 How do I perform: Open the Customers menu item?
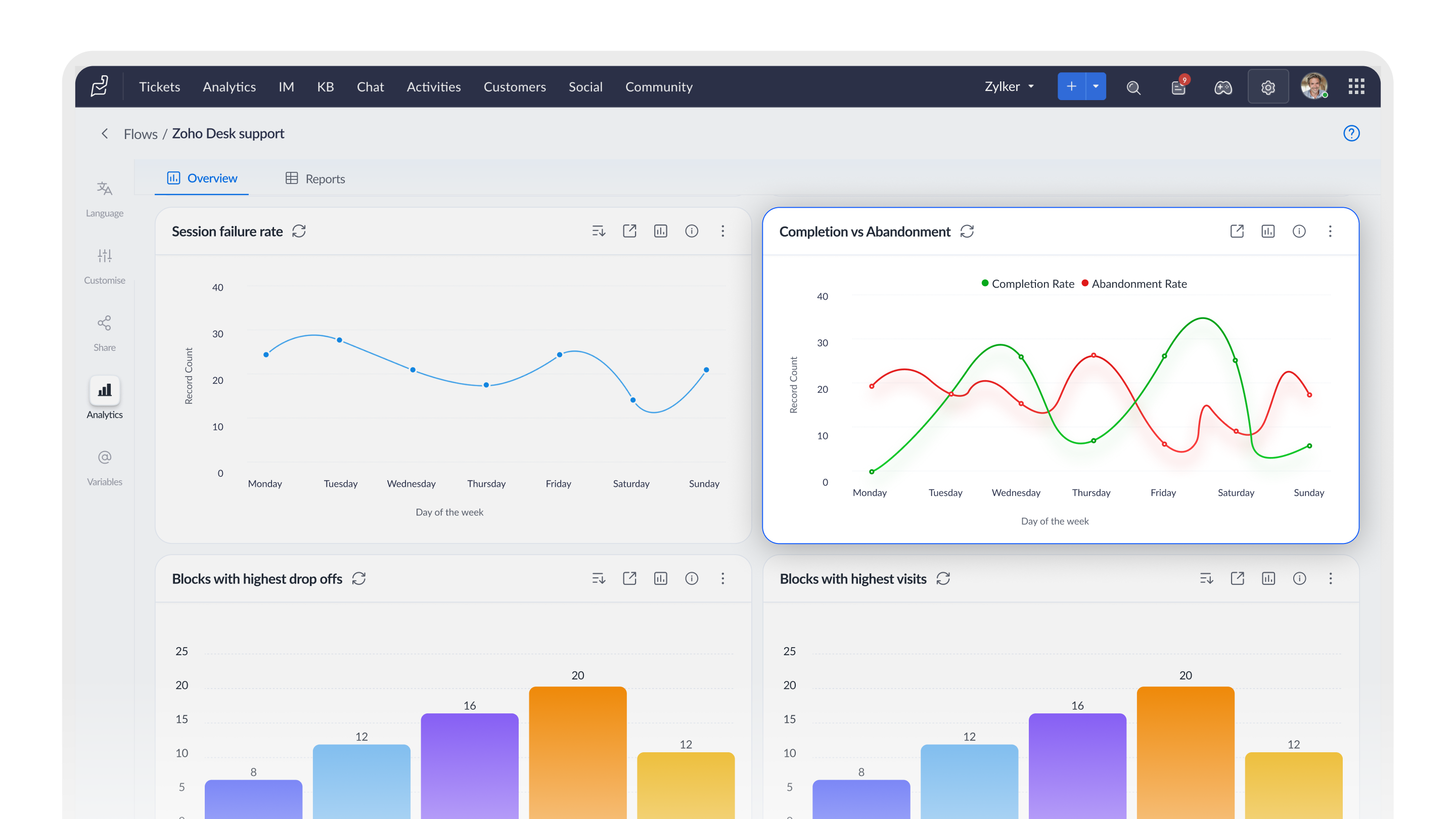point(514,86)
